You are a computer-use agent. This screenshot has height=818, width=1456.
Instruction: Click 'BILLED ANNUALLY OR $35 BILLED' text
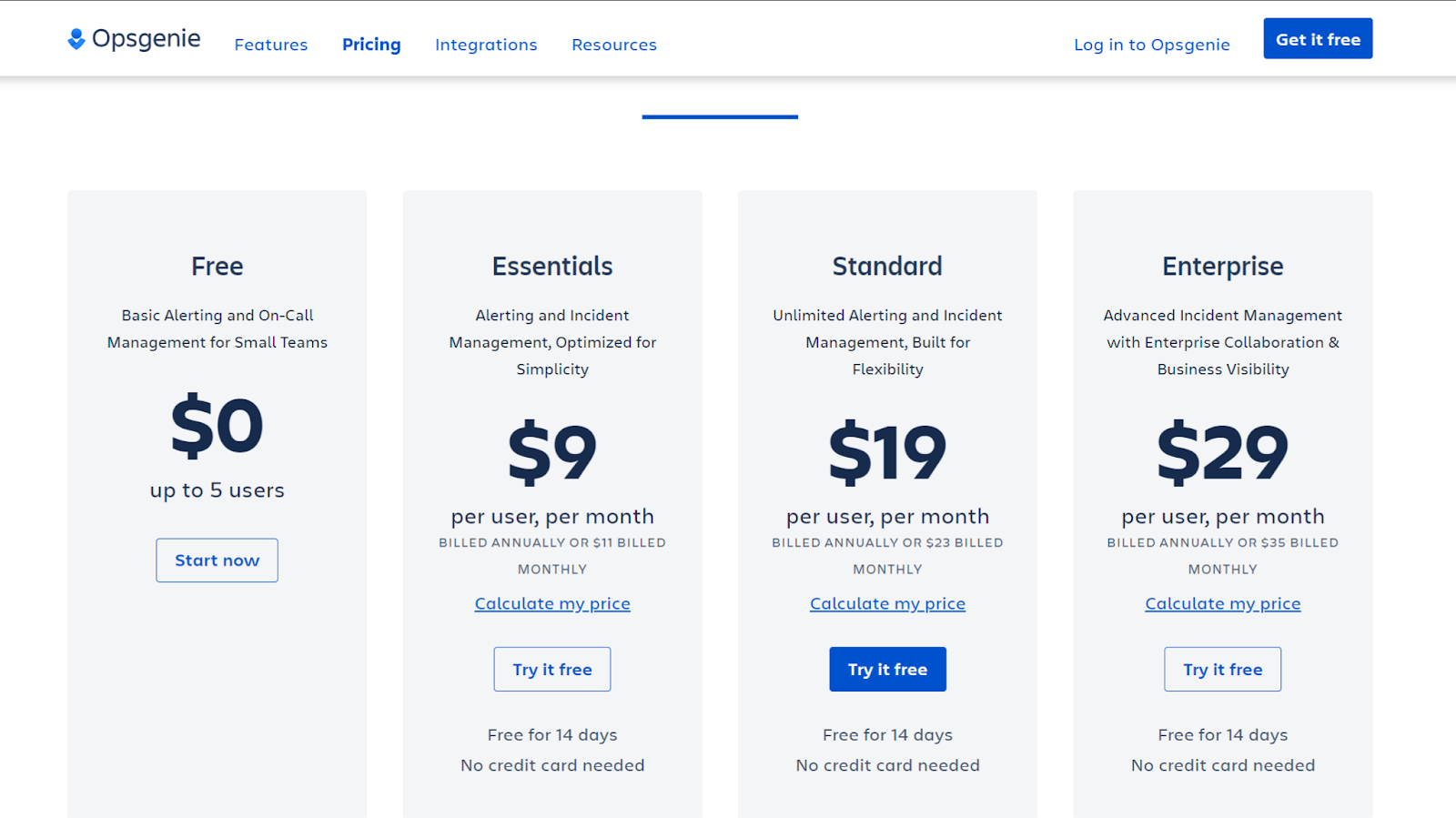point(1223,542)
